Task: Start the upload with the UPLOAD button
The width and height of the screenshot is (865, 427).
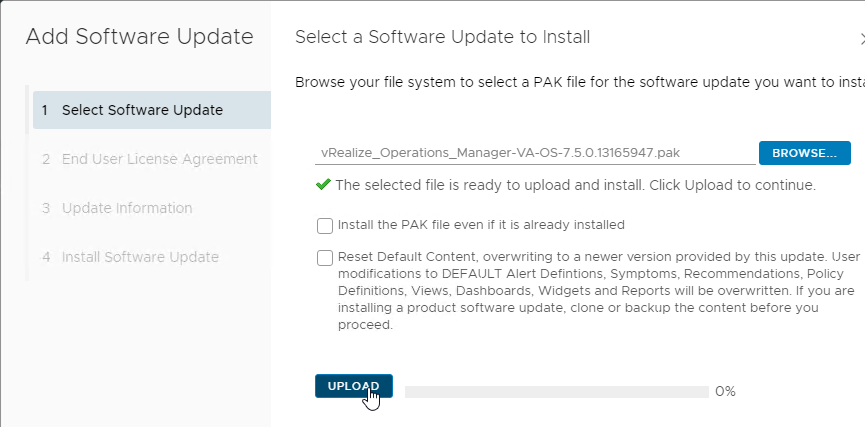Action: click(x=354, y=386)
